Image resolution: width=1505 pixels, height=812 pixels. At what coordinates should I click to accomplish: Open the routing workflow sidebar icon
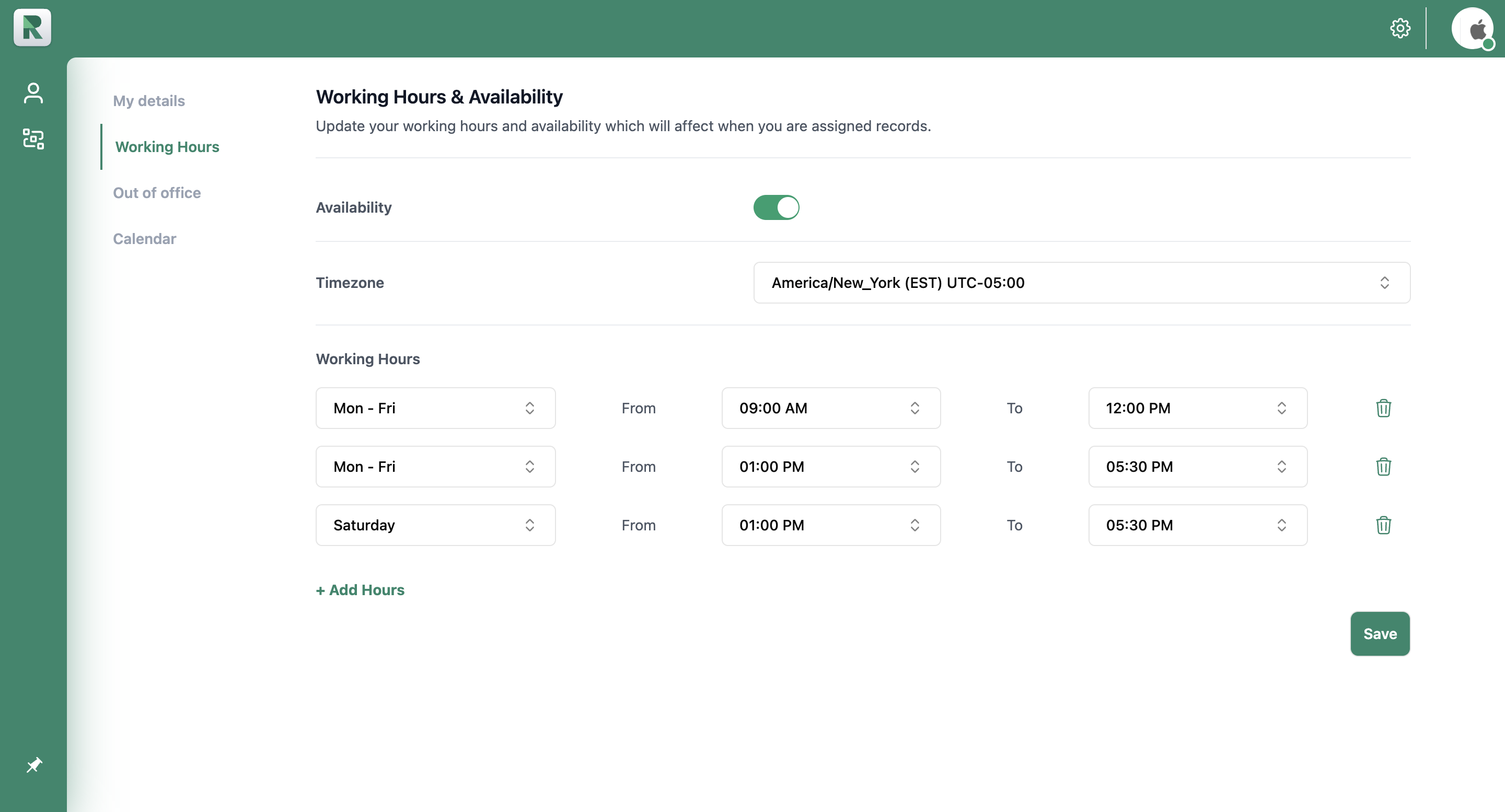[x=33, y=139]
